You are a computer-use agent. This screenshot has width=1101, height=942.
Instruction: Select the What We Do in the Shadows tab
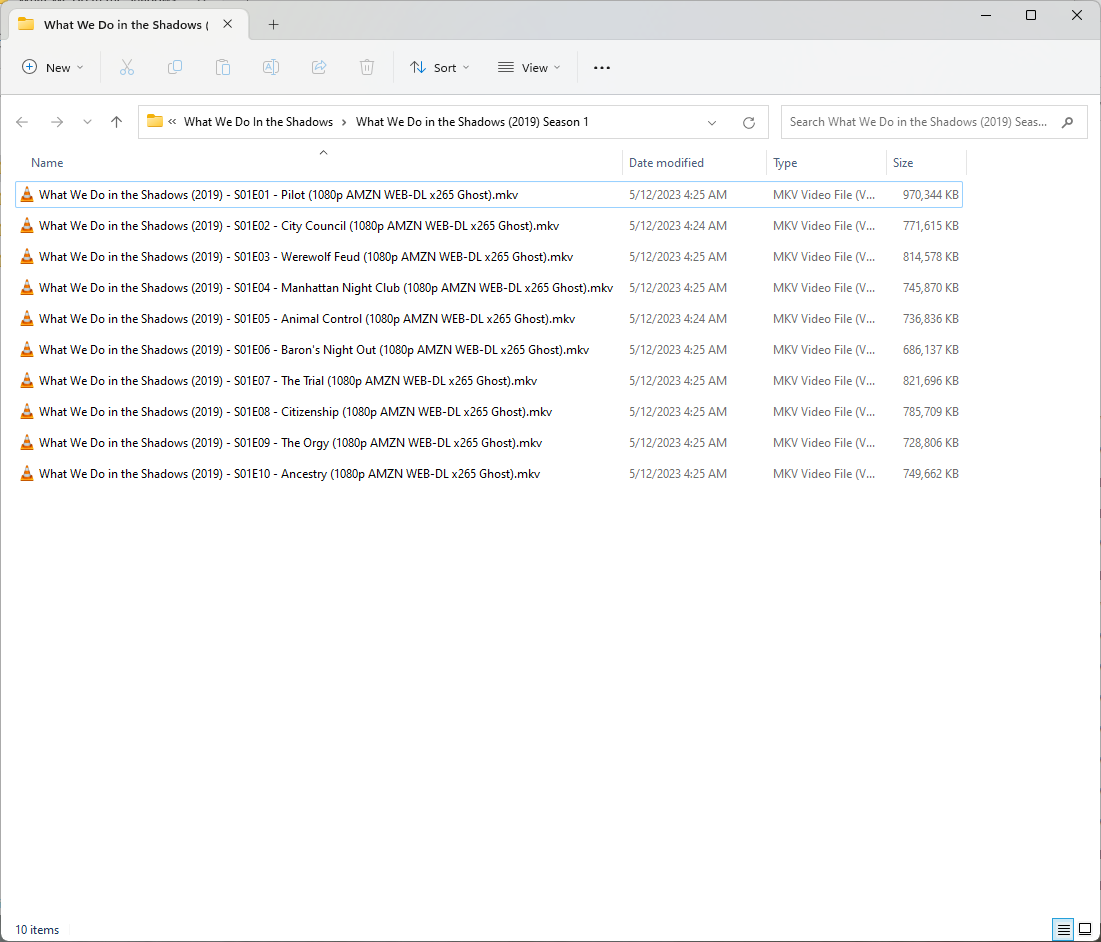(126, 25)
